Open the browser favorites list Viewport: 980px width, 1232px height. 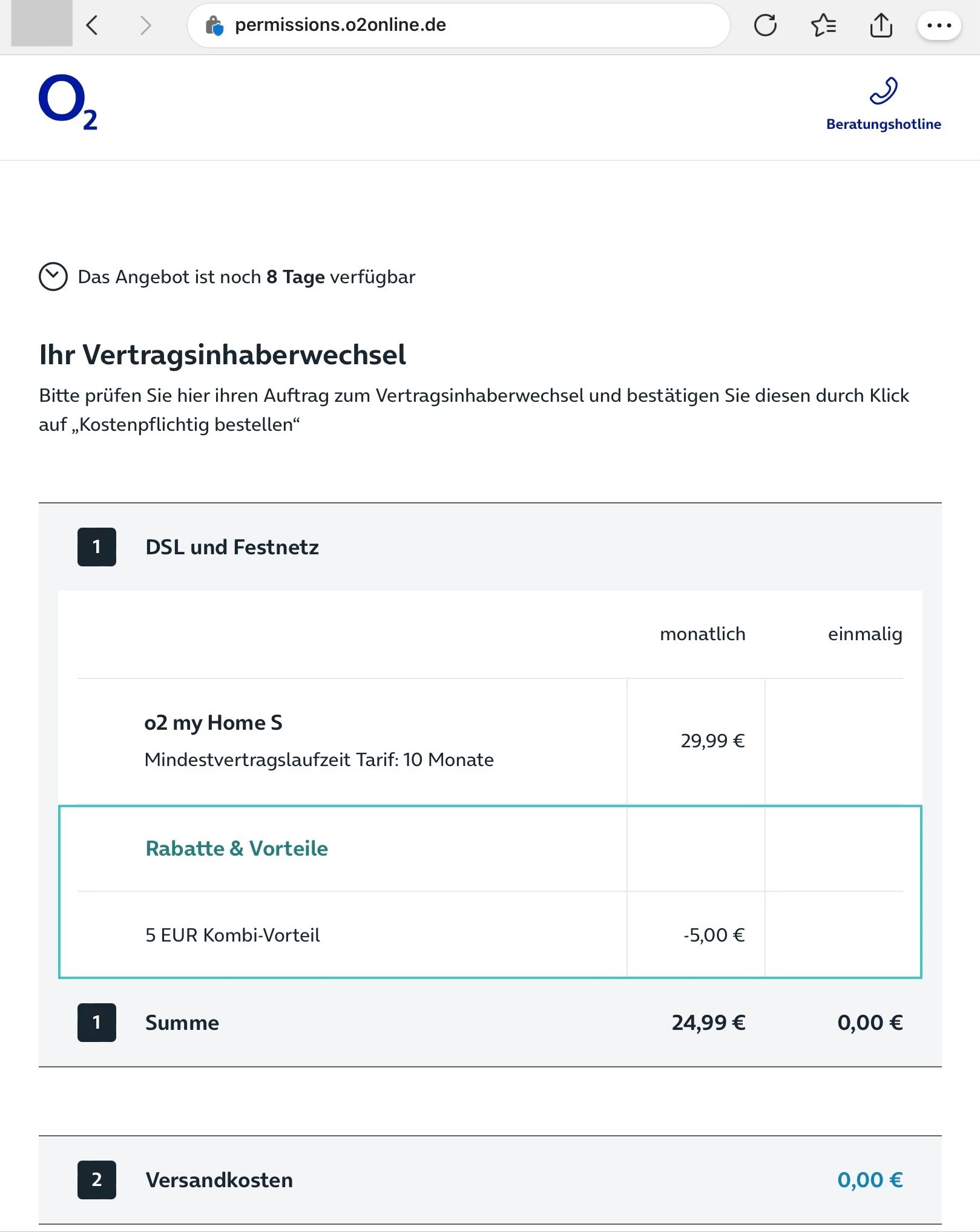click(823, 25)
